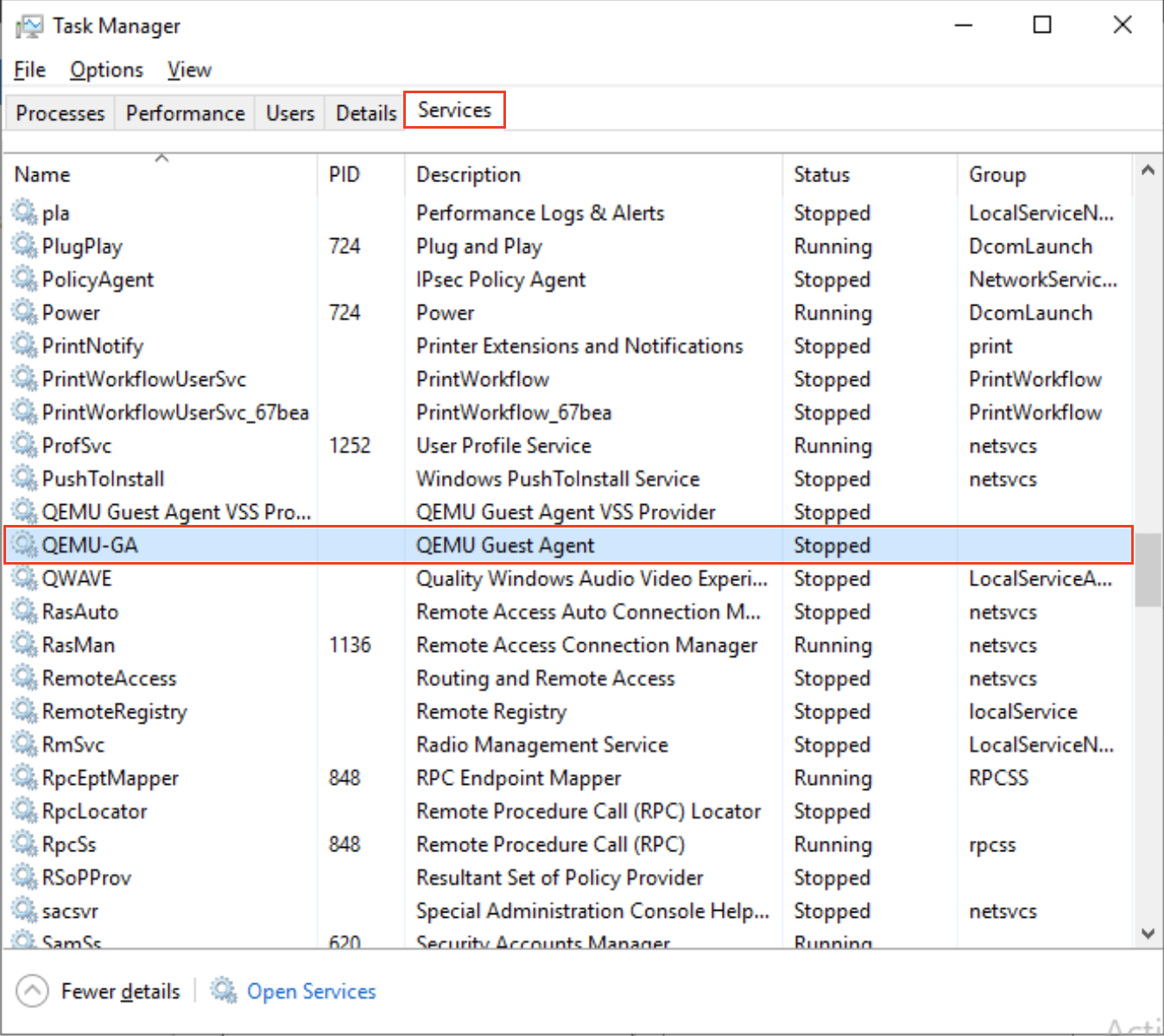Viewport: 1164px width, 1036px height.
Task: Click the gear icon beside RemoteRegistry
Action: [x=24, y=711]
